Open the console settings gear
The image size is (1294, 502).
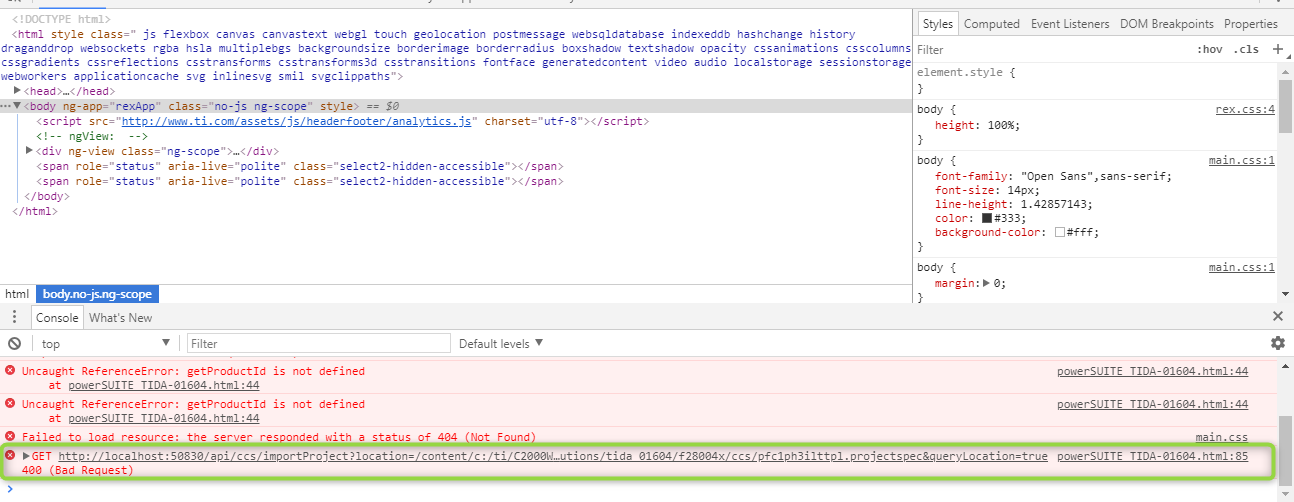[1277, 343]
